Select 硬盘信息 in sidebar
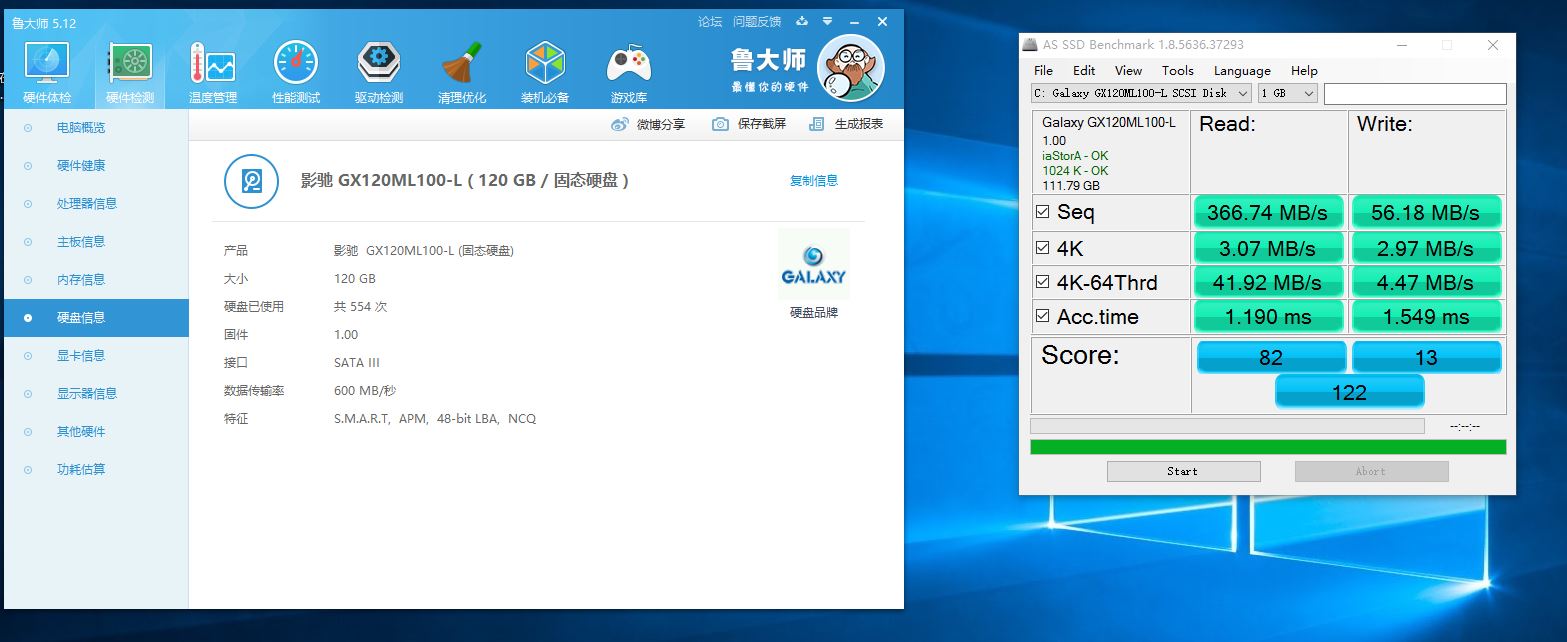Screen dimensions: 1567x642 point(96,318)
